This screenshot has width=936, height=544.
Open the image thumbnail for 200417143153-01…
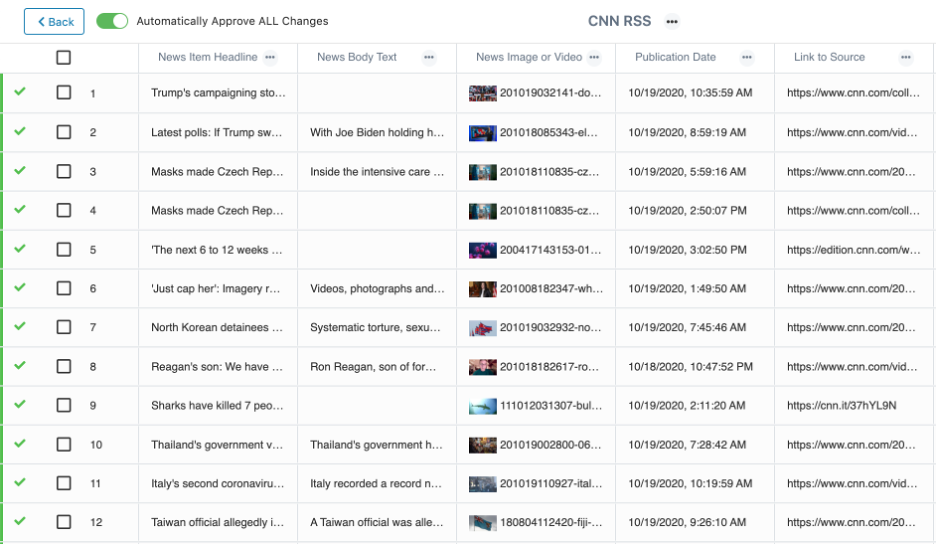(482, 250)
